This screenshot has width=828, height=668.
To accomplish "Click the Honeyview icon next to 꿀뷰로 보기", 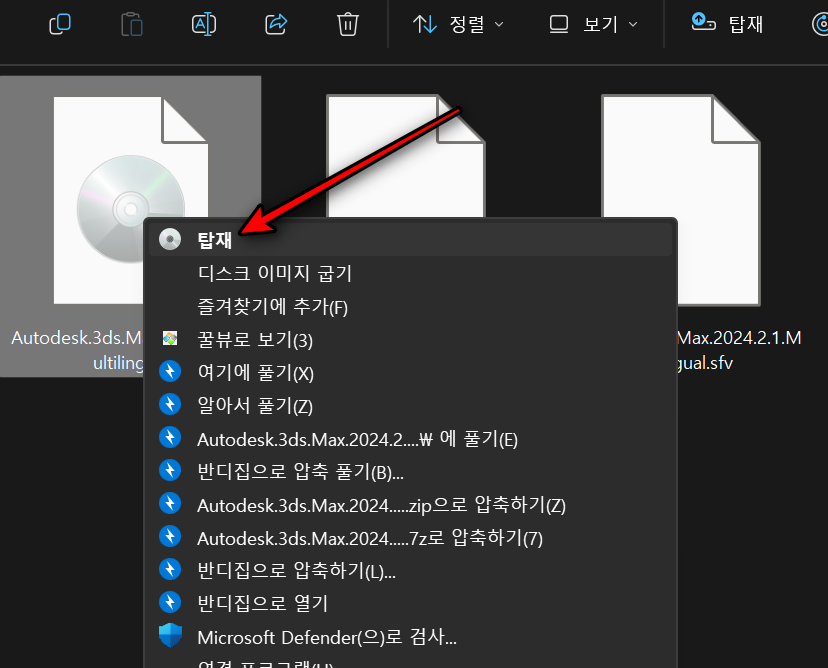I will [x=170, y=338].
